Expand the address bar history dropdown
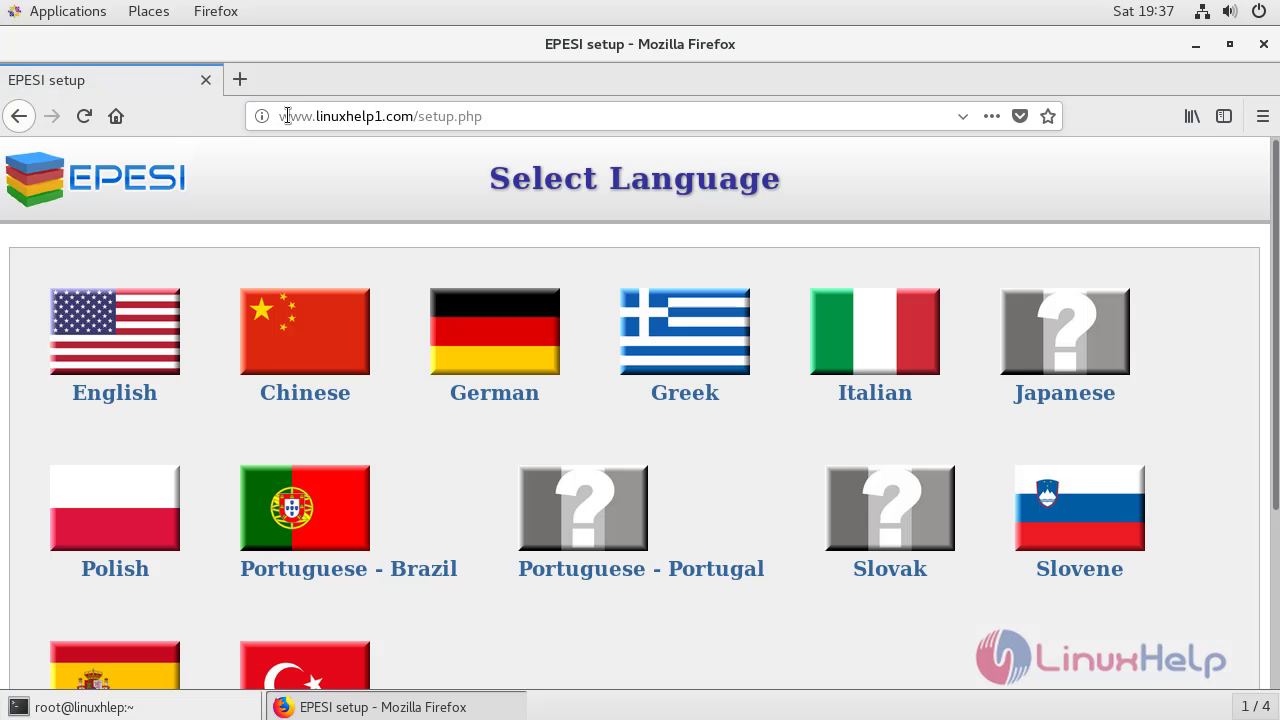 [963, 116]
